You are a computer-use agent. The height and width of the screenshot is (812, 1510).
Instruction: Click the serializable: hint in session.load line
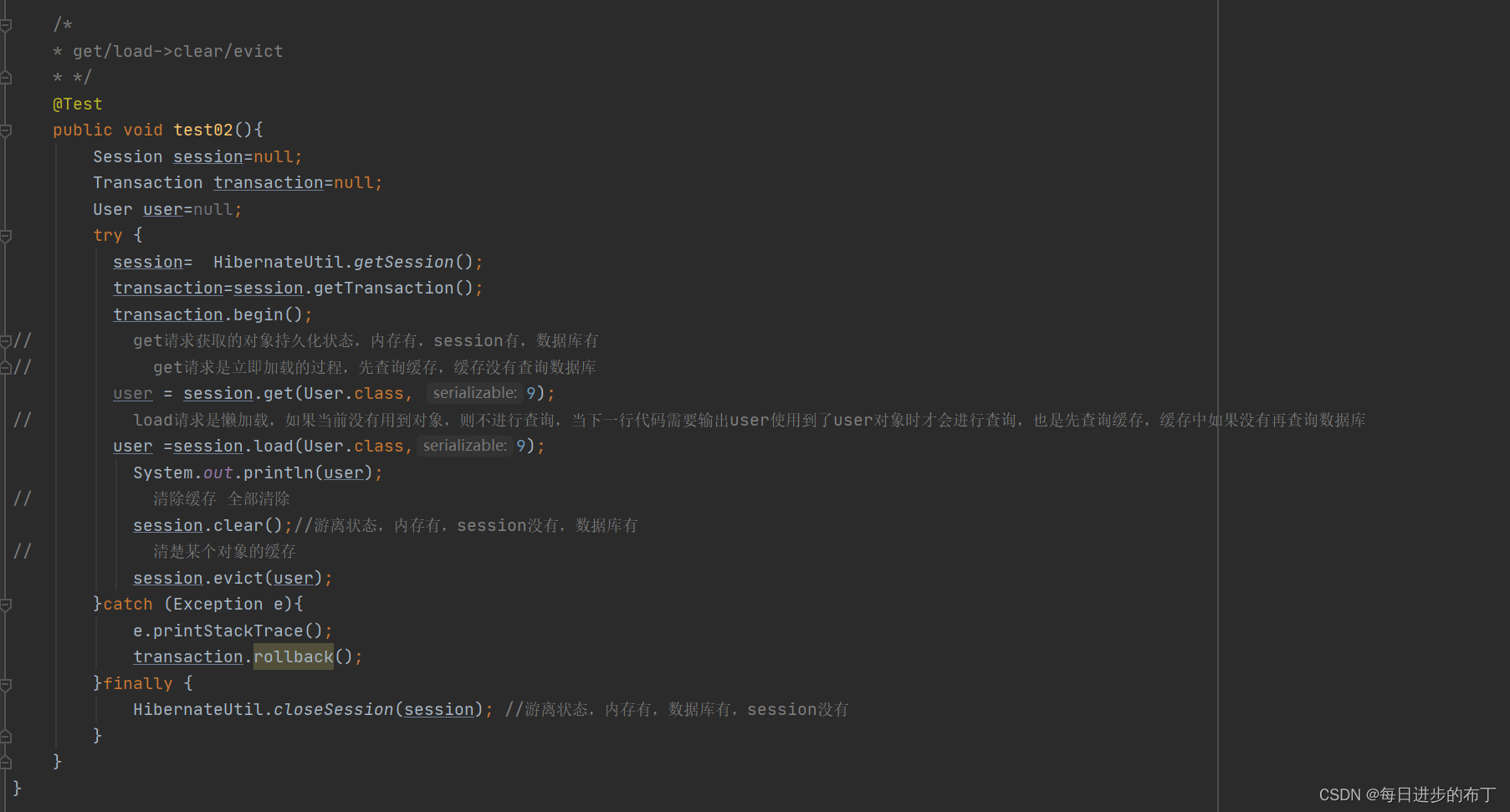coord(465,446)
